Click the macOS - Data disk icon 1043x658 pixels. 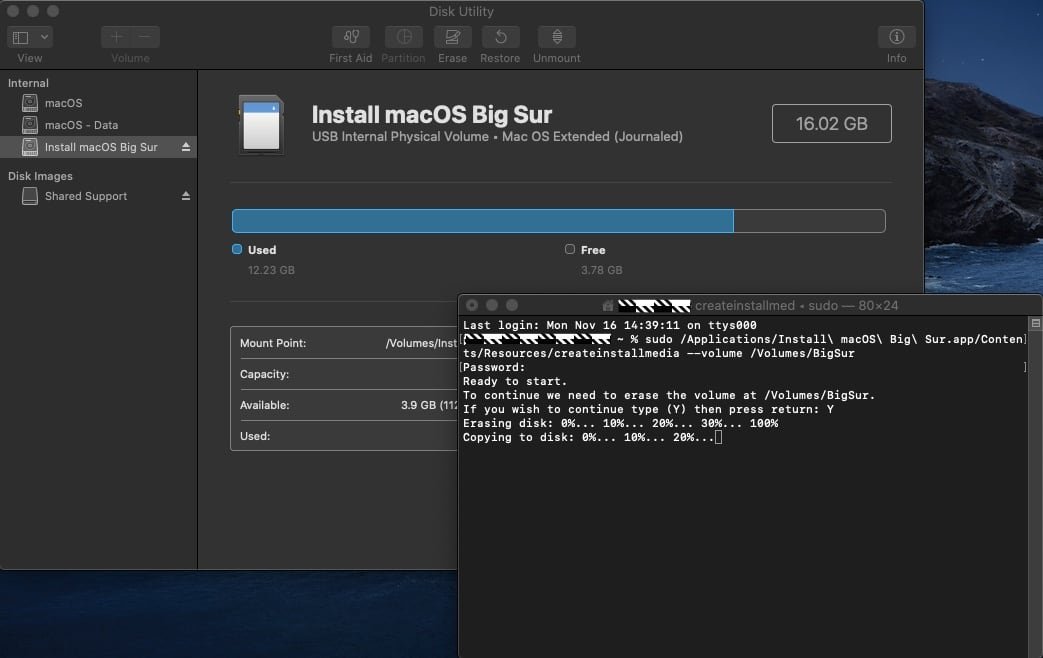[30, 125]
